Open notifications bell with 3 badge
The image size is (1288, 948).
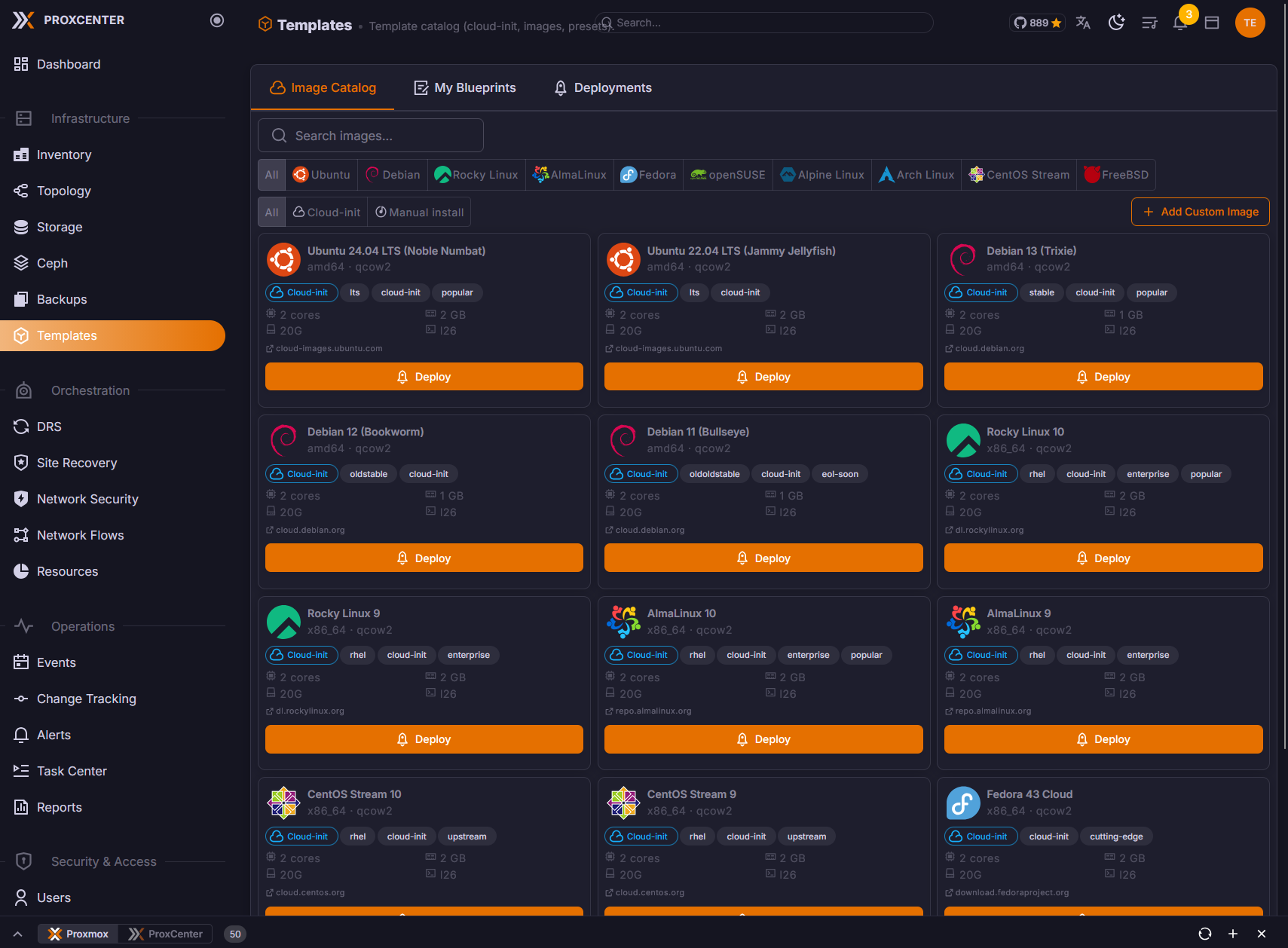click(x=1181, y=22)
